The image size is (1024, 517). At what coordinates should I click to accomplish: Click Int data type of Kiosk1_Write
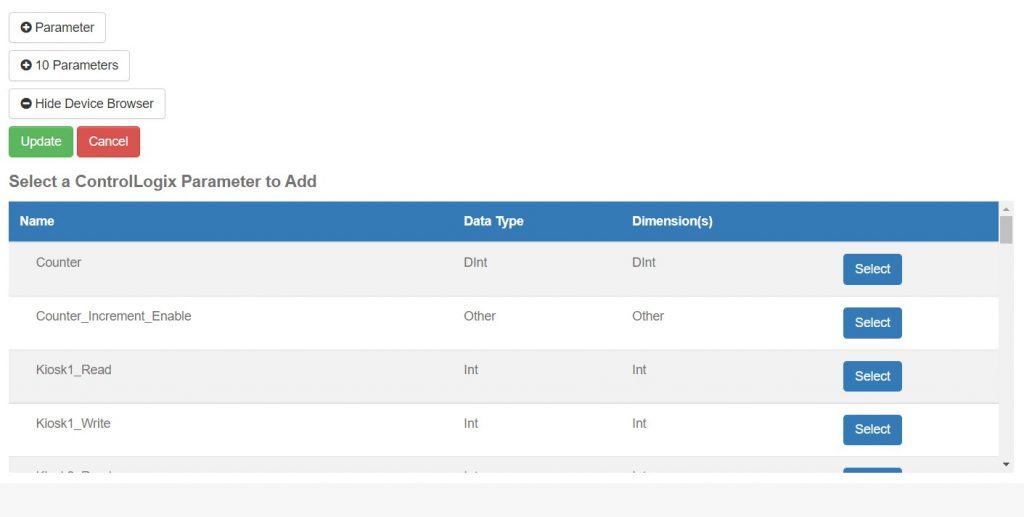click(471, 423)
